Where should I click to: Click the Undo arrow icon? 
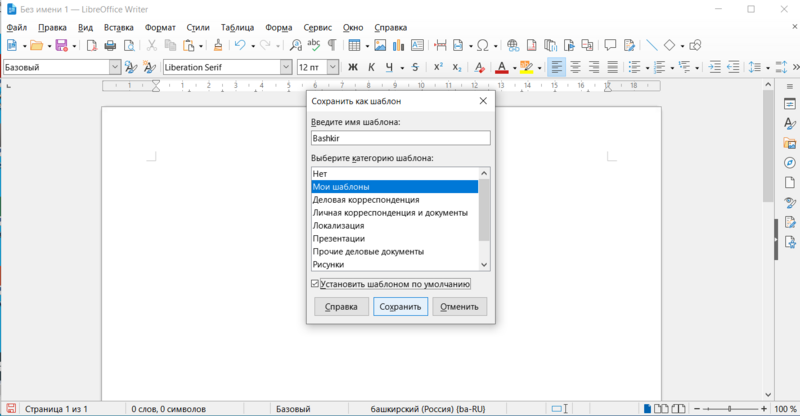pyautogui.click(x=240, y=45)
